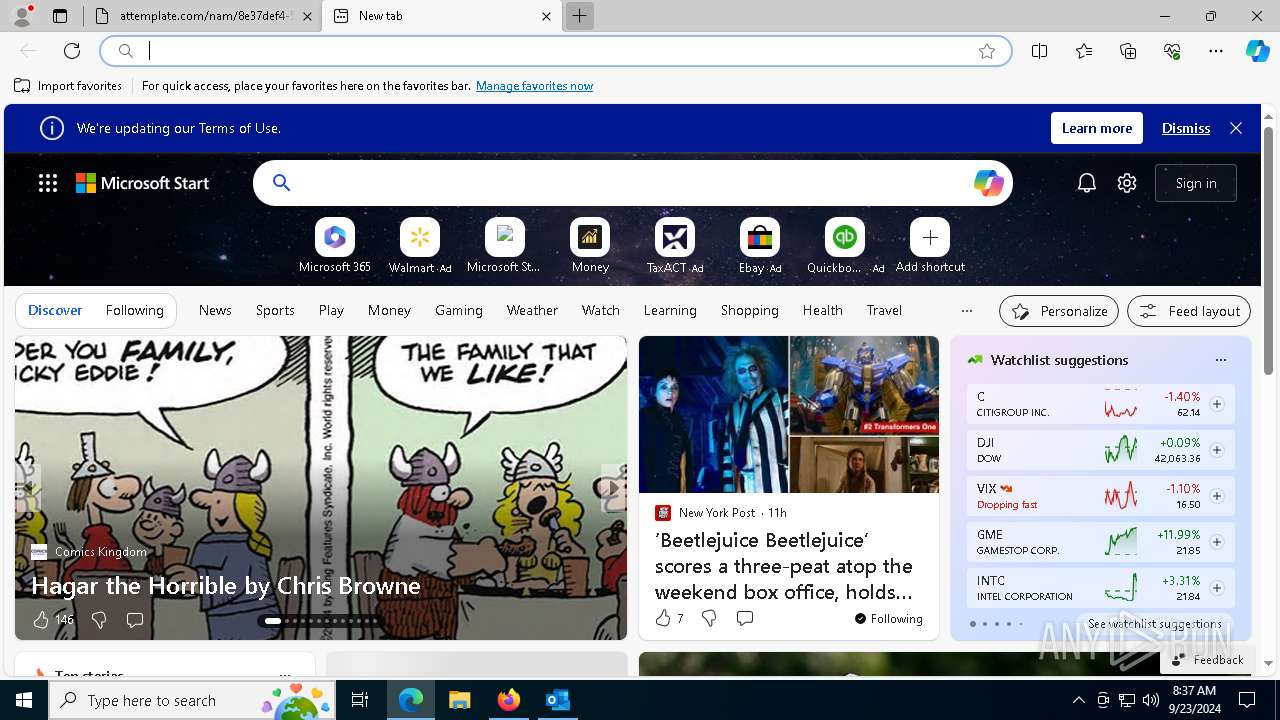Image resolution: width=1280 pixels, height=720 pixels.
Task: Open Copilot sidebar icon
Action: click(1257, 51)
